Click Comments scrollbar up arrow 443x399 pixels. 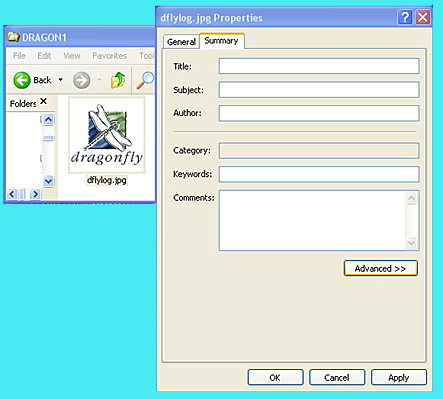click(x=412, y=198)
